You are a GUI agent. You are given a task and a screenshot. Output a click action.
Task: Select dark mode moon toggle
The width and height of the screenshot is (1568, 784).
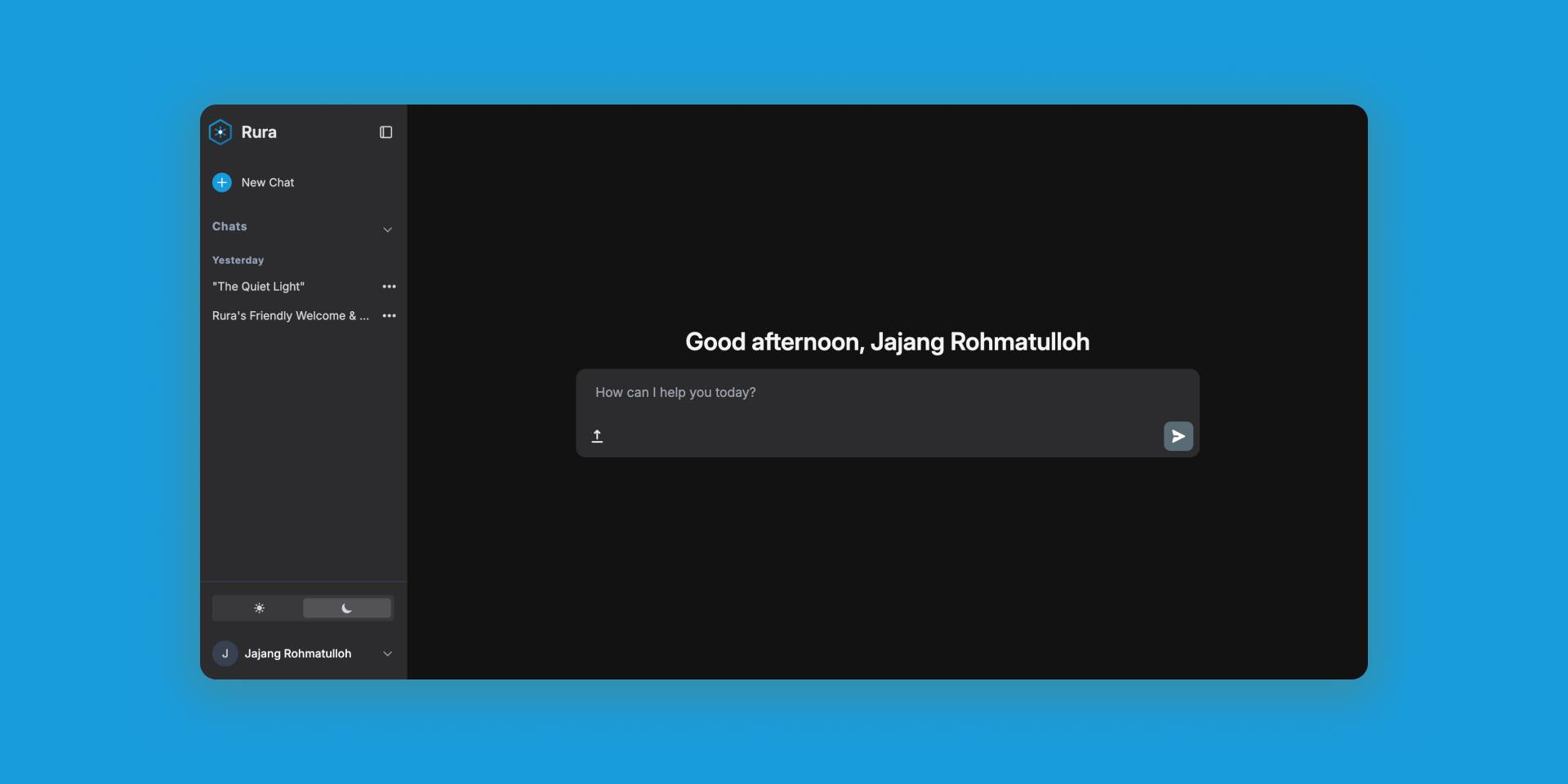347,608
